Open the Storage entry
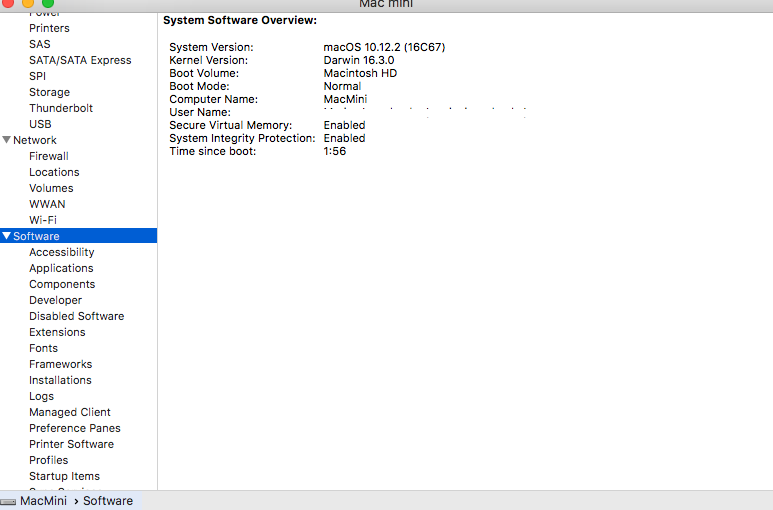The width and height of the screenshot is (773, 510). coord(49,92)
